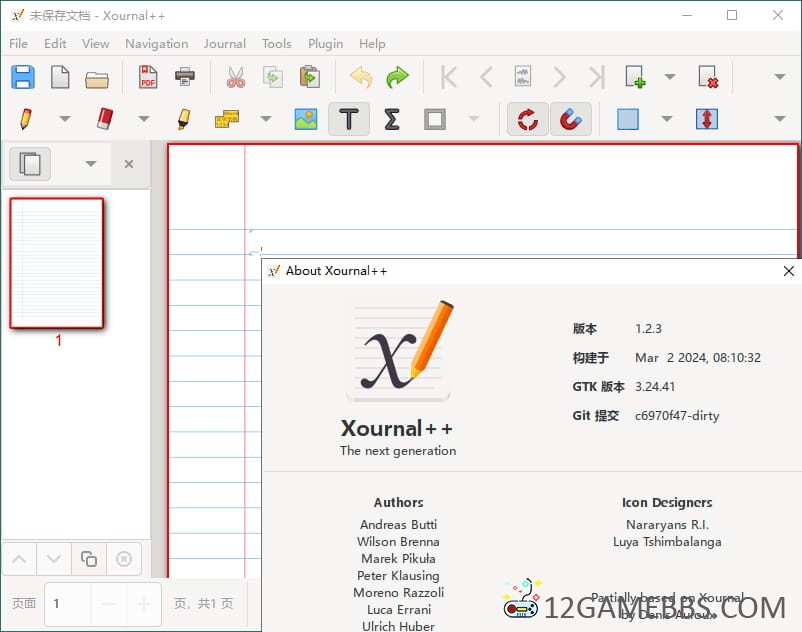Select the Pen tool
The height and width of the screenshot is (632, 802).
point(26,119)
